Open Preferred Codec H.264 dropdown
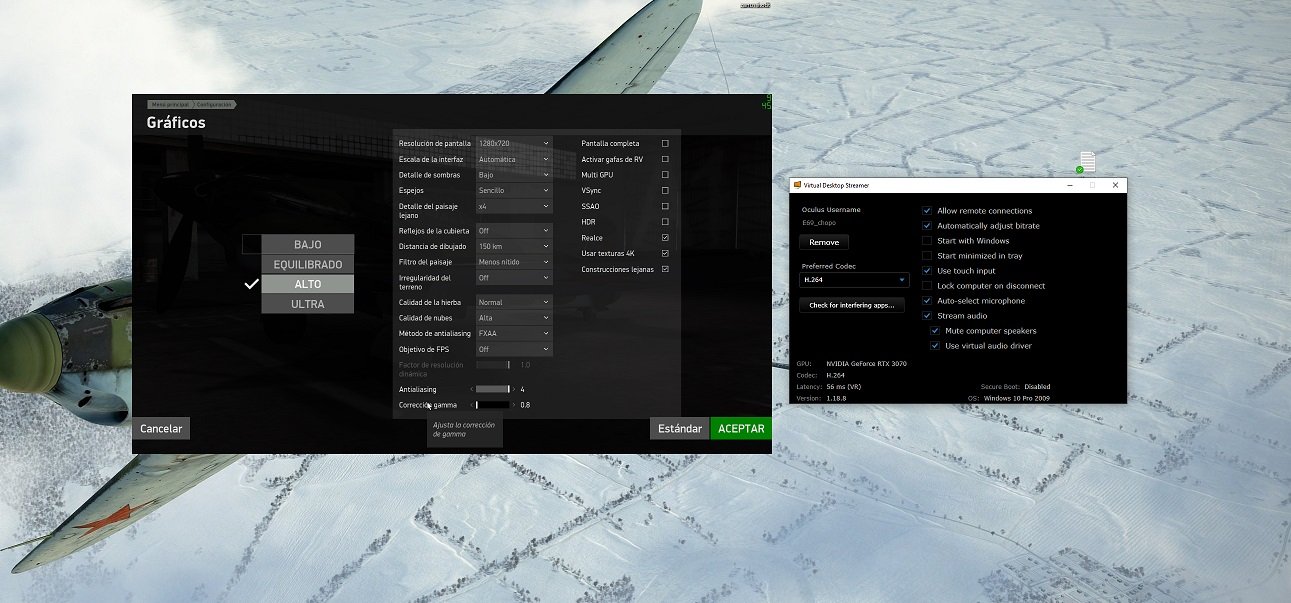The height and width of the screenshot is (603, 1291). pos(854,280)
